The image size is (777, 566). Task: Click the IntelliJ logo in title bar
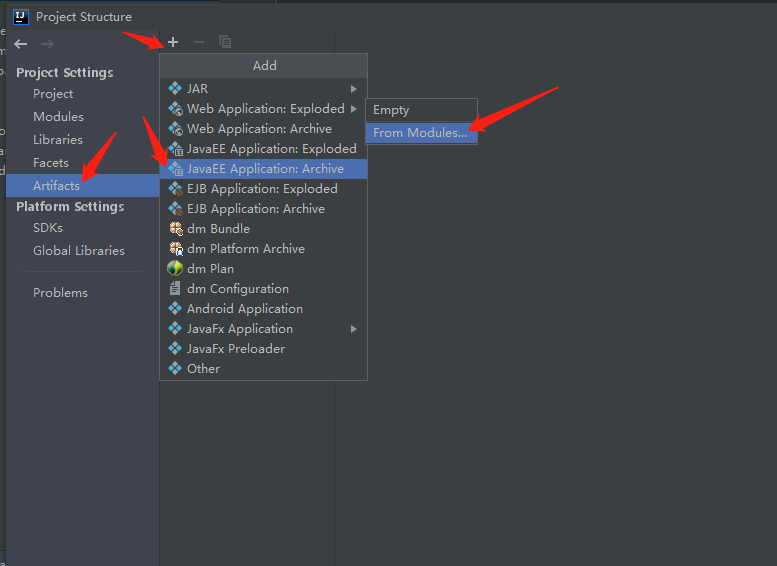pos(20,16)
